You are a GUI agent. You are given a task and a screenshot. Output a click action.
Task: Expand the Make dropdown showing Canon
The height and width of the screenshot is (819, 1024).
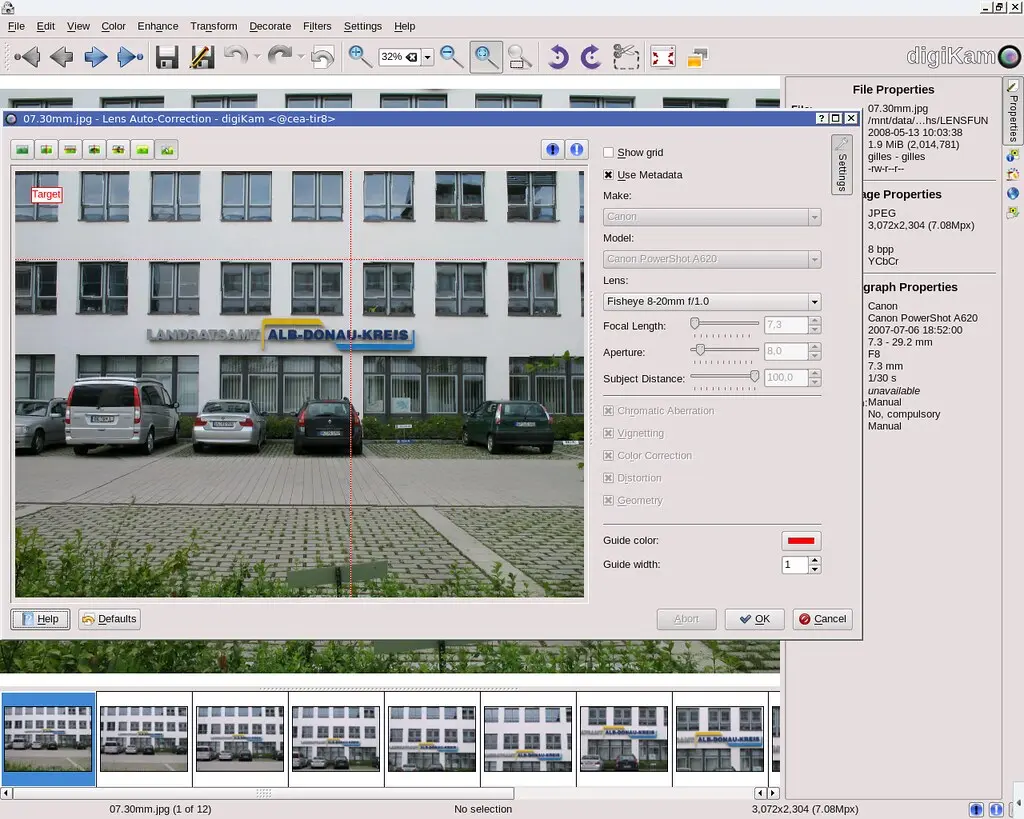click(712, 217)
